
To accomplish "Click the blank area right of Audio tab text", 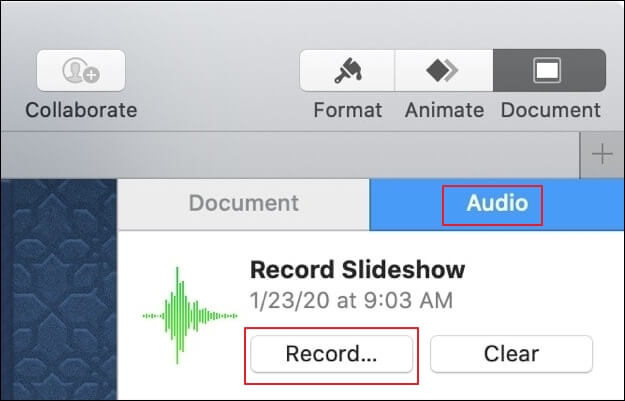I will [583, 204].
